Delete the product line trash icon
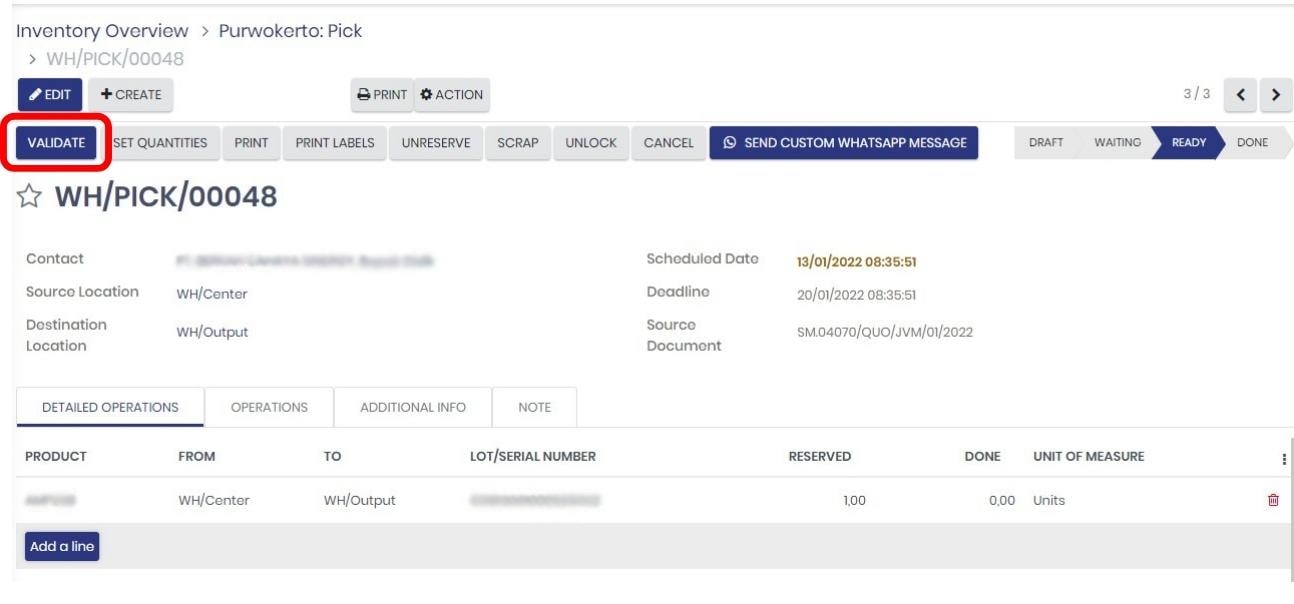 1273,500
